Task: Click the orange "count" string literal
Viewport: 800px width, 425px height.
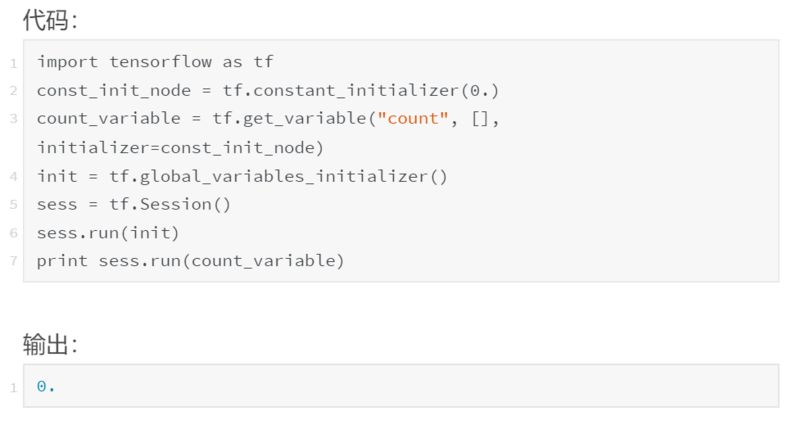Action: point(415,119)
